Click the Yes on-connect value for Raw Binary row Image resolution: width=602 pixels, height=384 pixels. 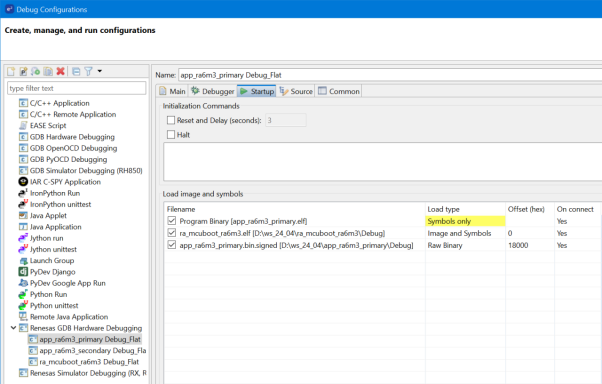562,245
